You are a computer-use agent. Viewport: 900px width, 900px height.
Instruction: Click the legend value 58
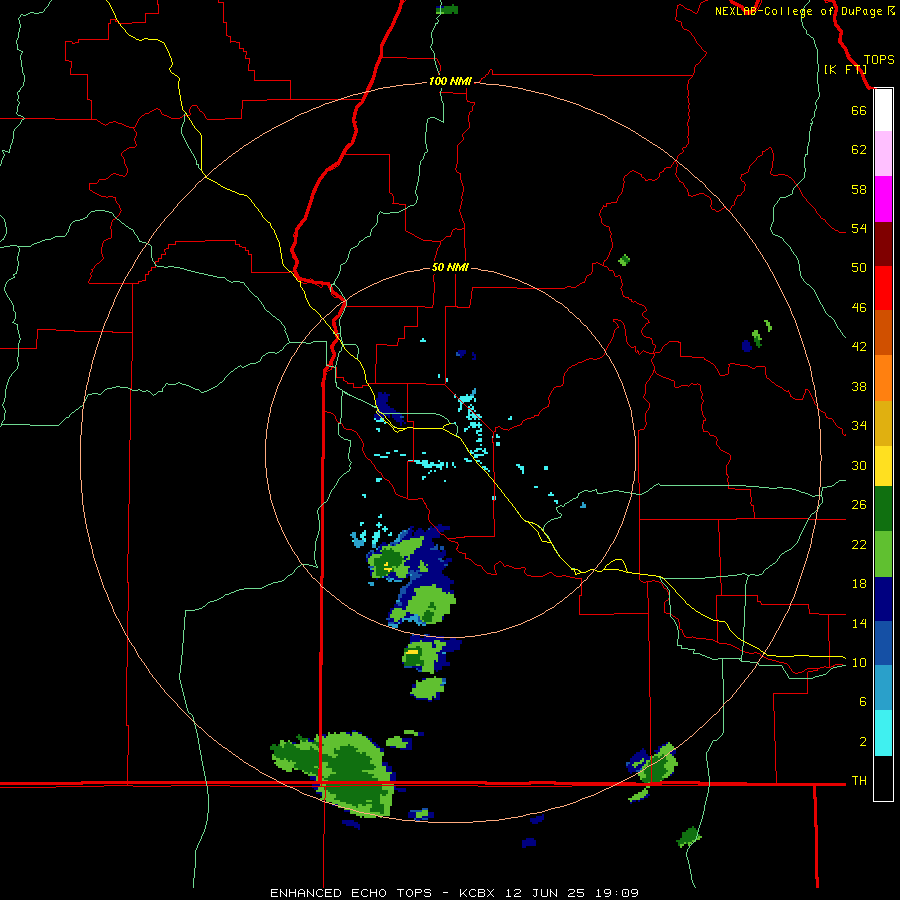859,189
